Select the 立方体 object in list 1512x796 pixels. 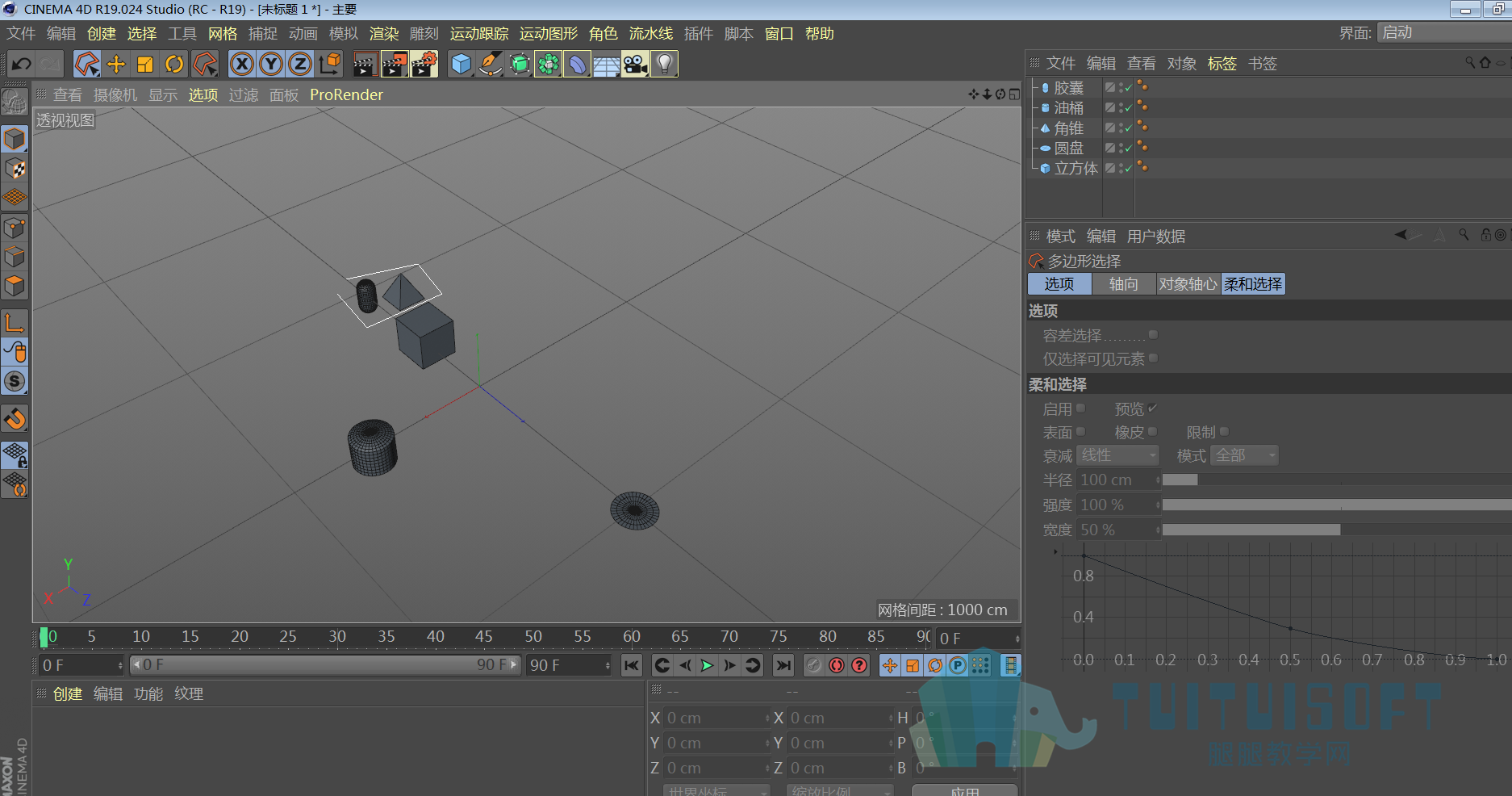pos(1076,168)
